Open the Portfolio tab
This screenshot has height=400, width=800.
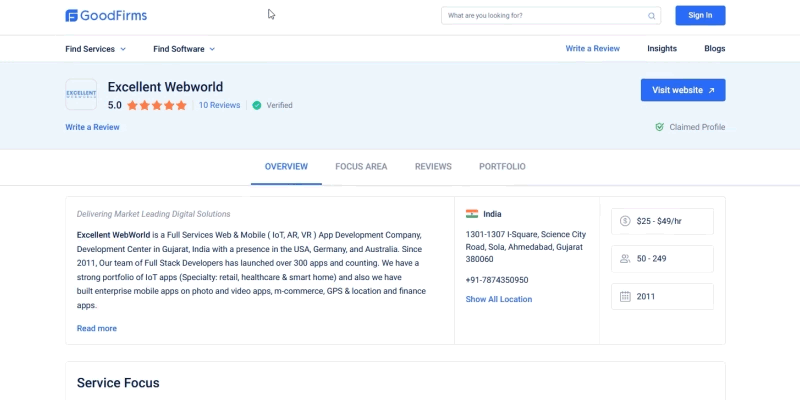pos(502,167)
